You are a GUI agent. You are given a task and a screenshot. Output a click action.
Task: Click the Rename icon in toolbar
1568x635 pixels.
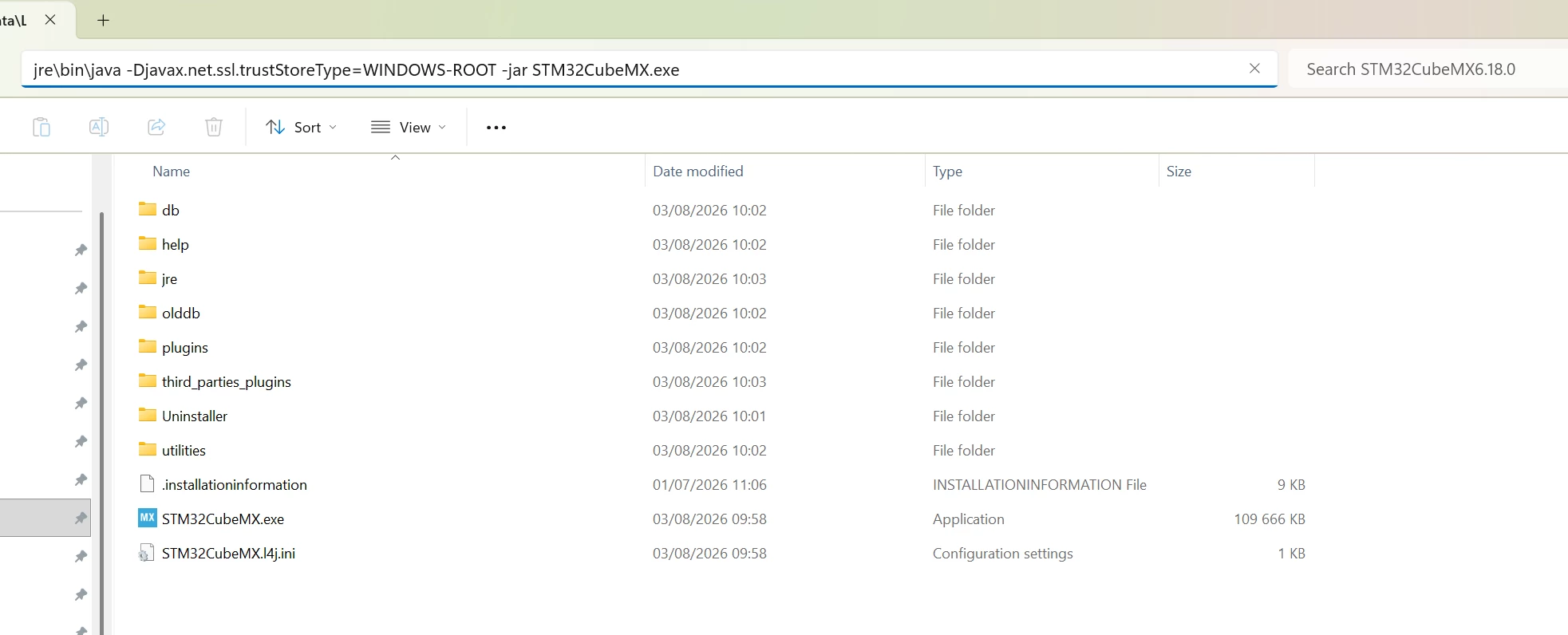click(99, 127)
